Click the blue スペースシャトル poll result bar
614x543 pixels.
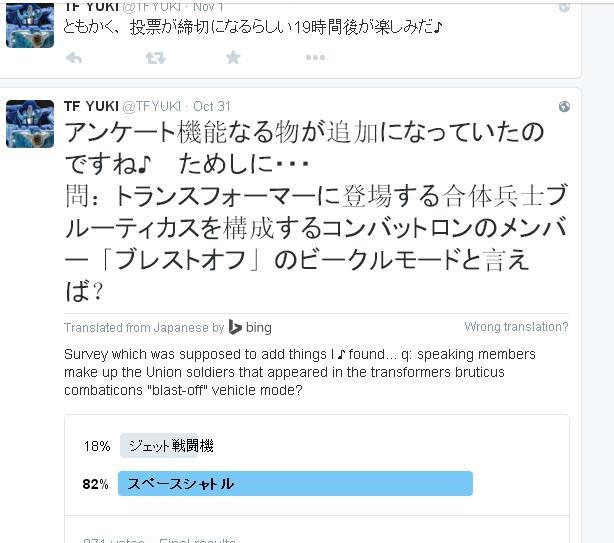point(295,484)
